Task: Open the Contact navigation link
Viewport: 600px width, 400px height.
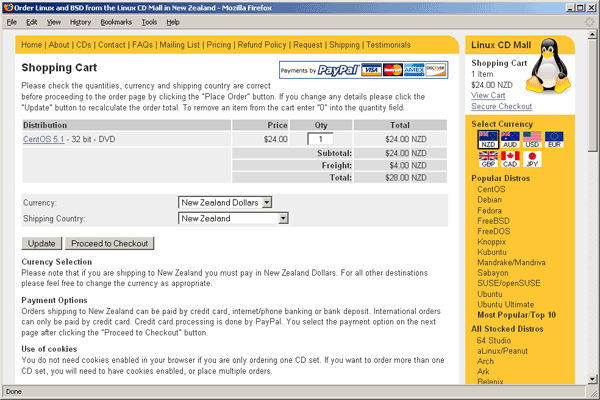Action: click(112, 45)
